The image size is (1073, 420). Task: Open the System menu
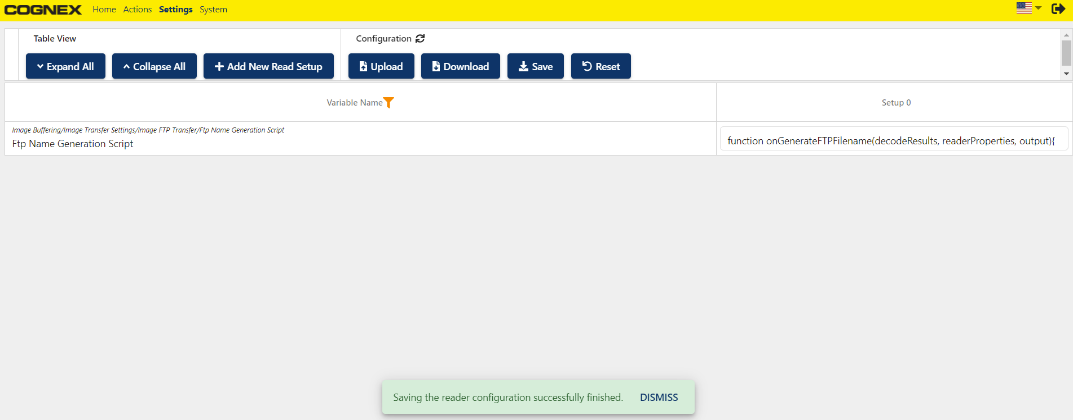[214, 10]
